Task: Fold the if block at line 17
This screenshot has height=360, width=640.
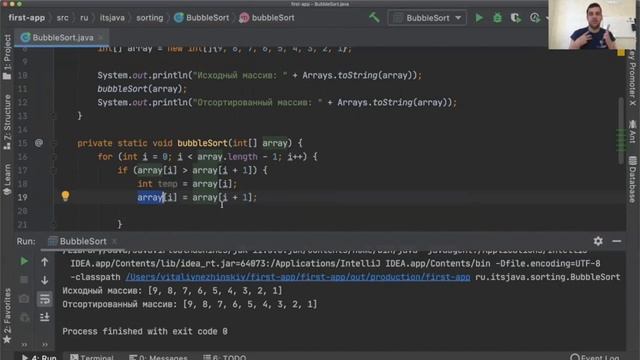Action: click(x=53, y=170)
